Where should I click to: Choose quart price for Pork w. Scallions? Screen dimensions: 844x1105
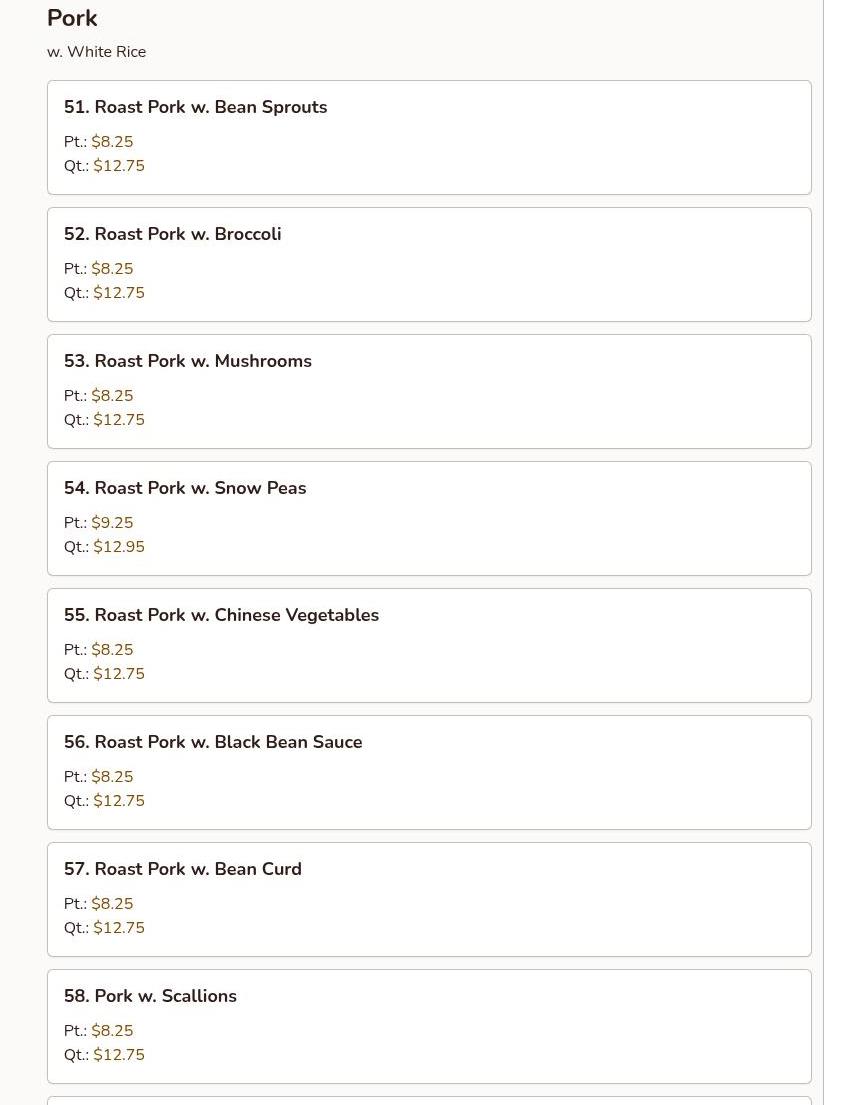[x=119, y=1055]
